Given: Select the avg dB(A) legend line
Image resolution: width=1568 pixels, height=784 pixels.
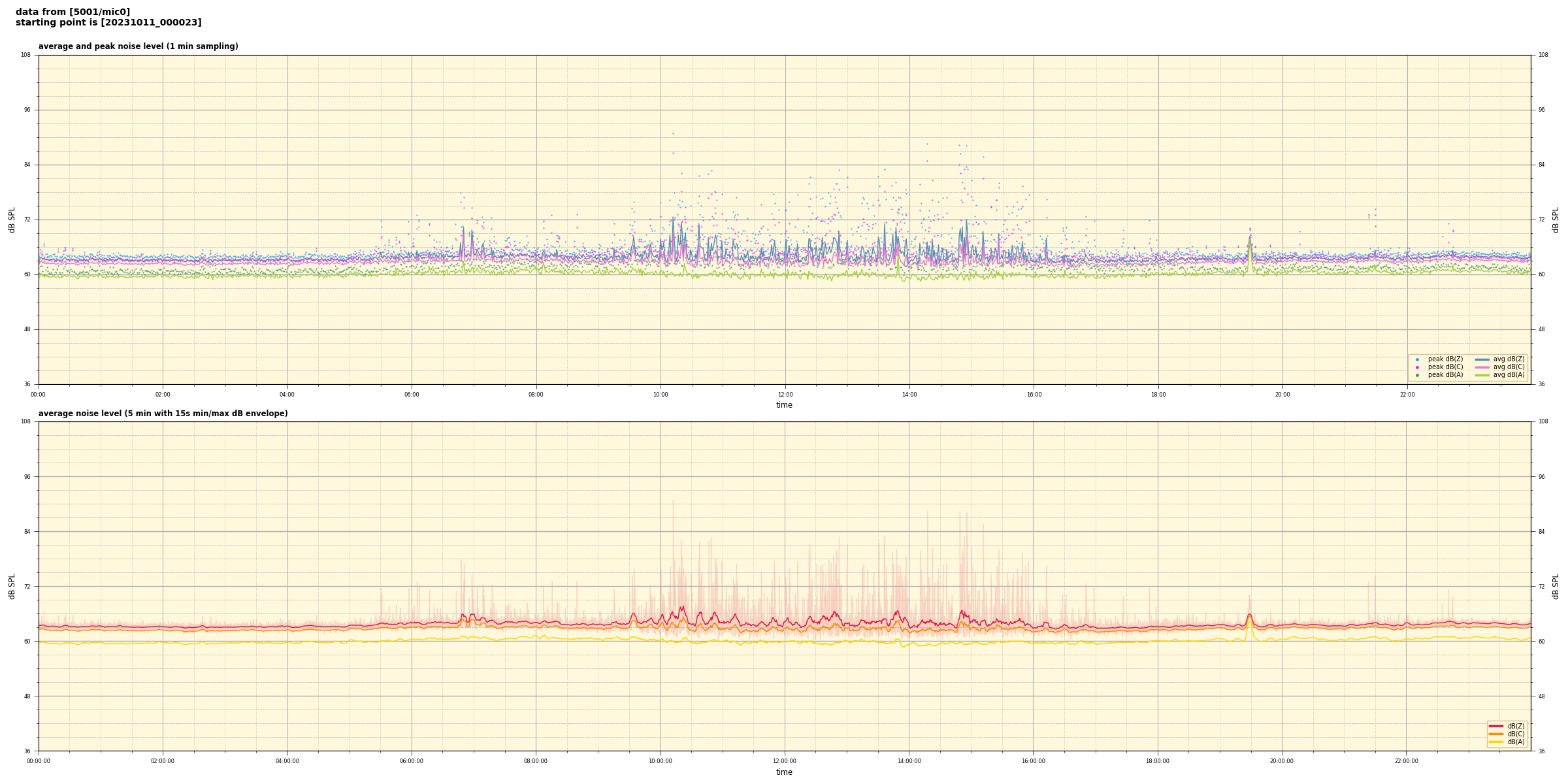Looking at the screenshot, I should (x=1482, y=375).
